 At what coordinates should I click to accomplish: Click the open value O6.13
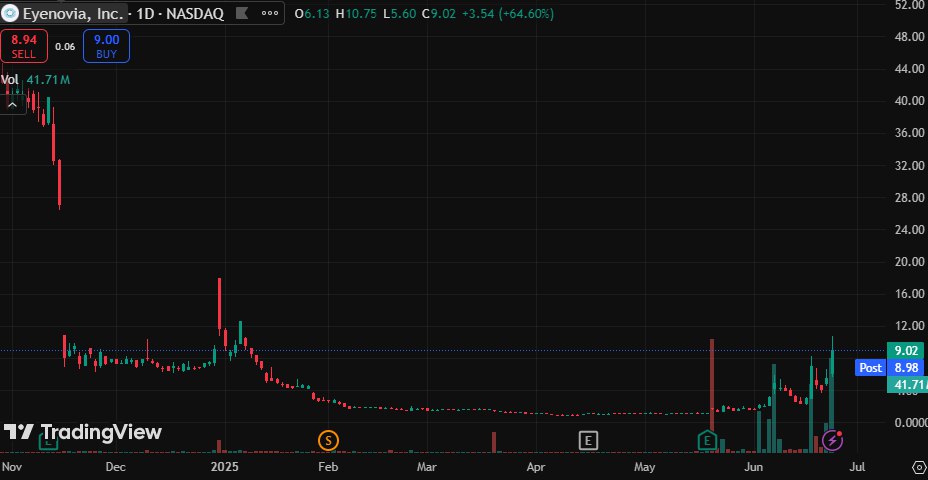[311, 14]
